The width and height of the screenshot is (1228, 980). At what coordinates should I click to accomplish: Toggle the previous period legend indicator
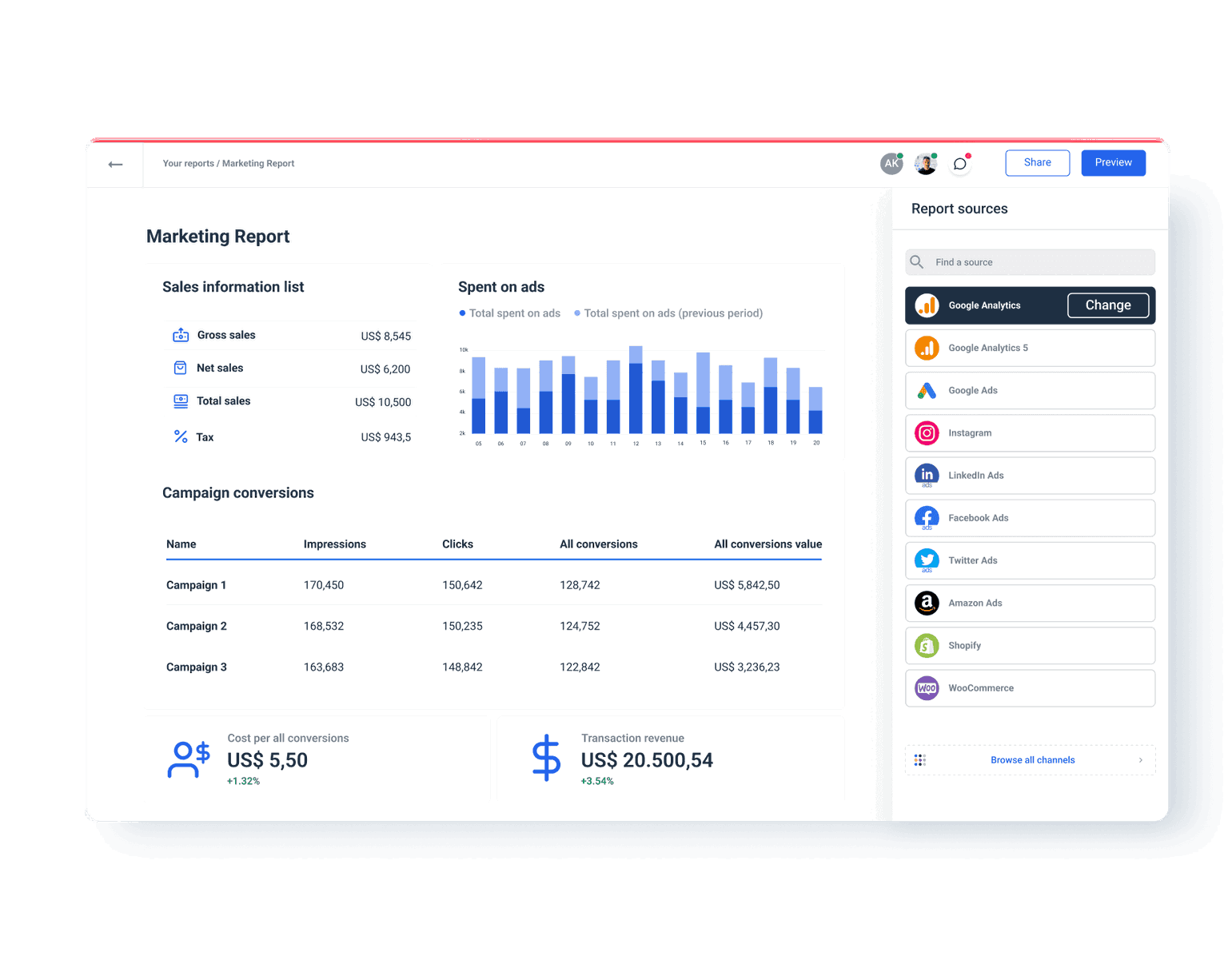pyautogui.click(x=669, y=313)
